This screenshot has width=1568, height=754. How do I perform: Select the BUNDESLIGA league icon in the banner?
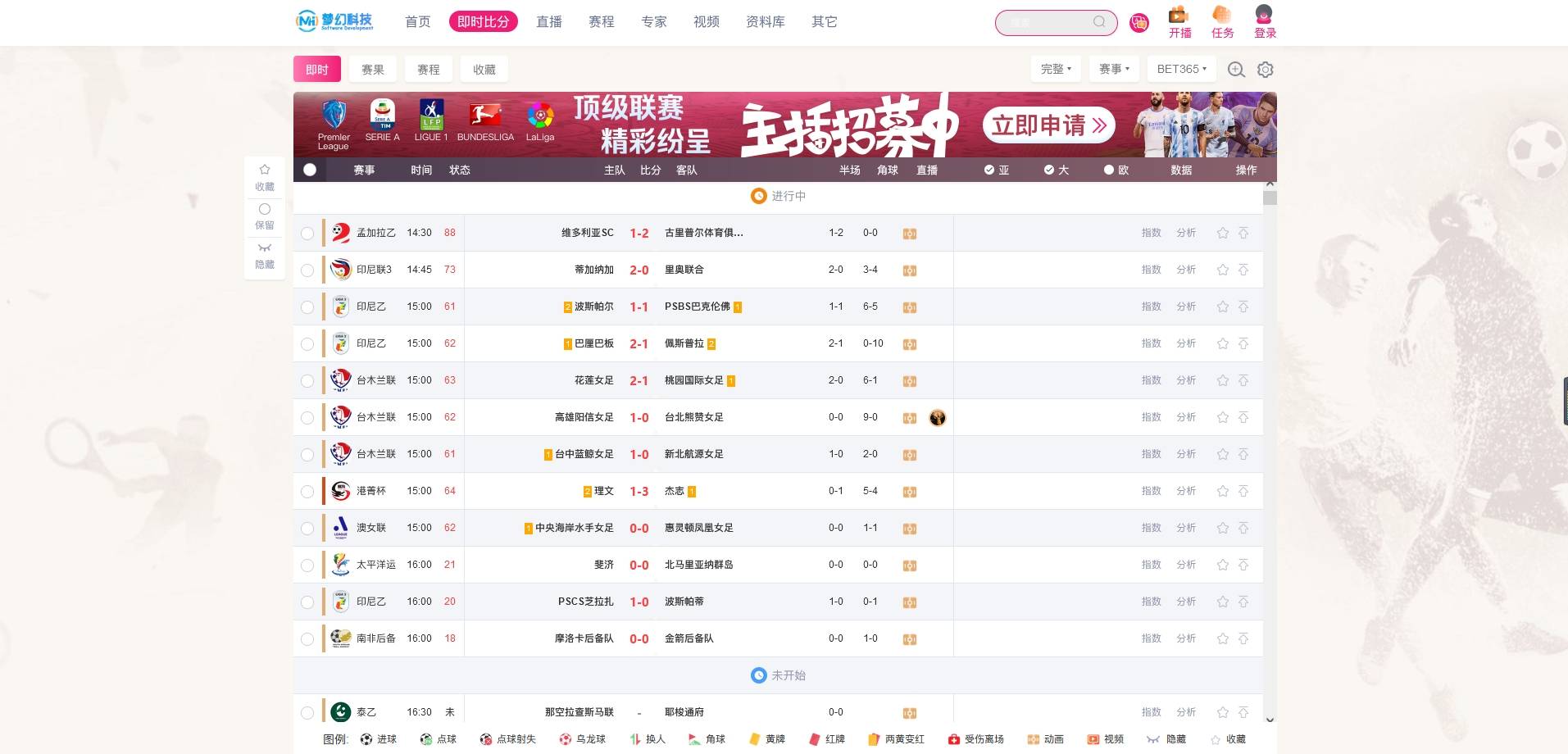486,115
